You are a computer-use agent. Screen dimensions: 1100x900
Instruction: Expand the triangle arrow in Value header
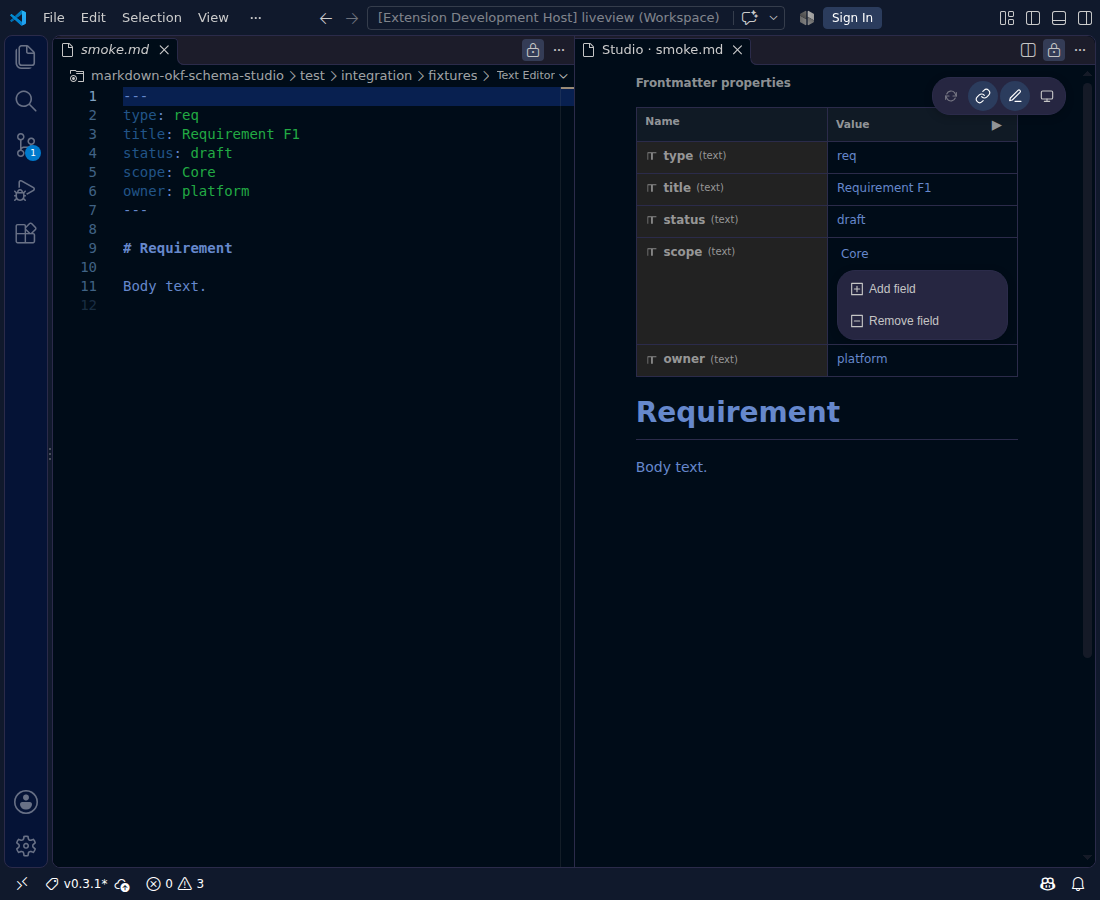coord(996,126)
